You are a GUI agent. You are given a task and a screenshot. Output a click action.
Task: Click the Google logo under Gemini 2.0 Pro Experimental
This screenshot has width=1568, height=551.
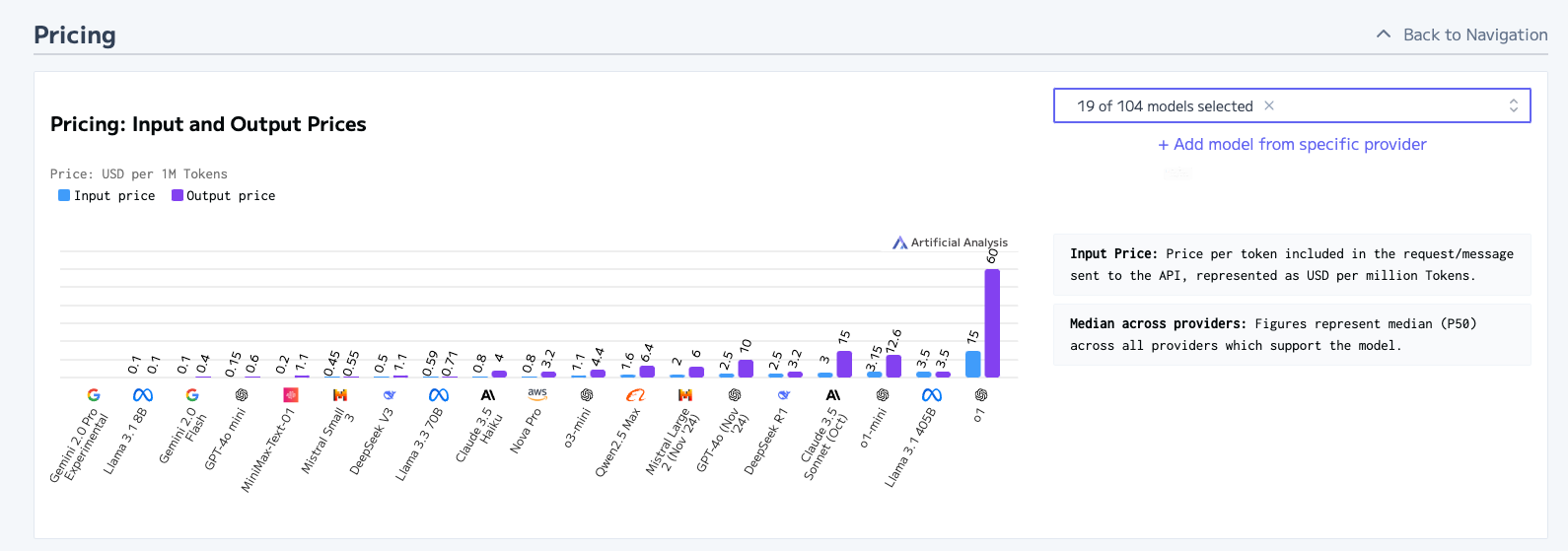pos(94,395)
